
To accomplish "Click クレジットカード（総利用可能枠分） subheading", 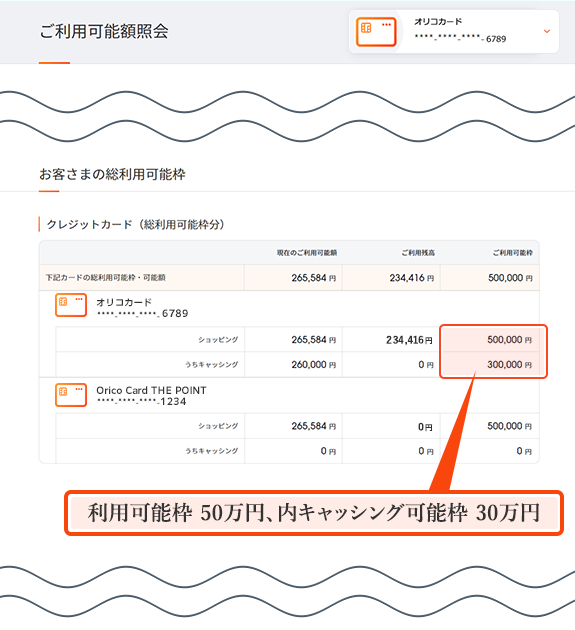I will click(135, 224).
